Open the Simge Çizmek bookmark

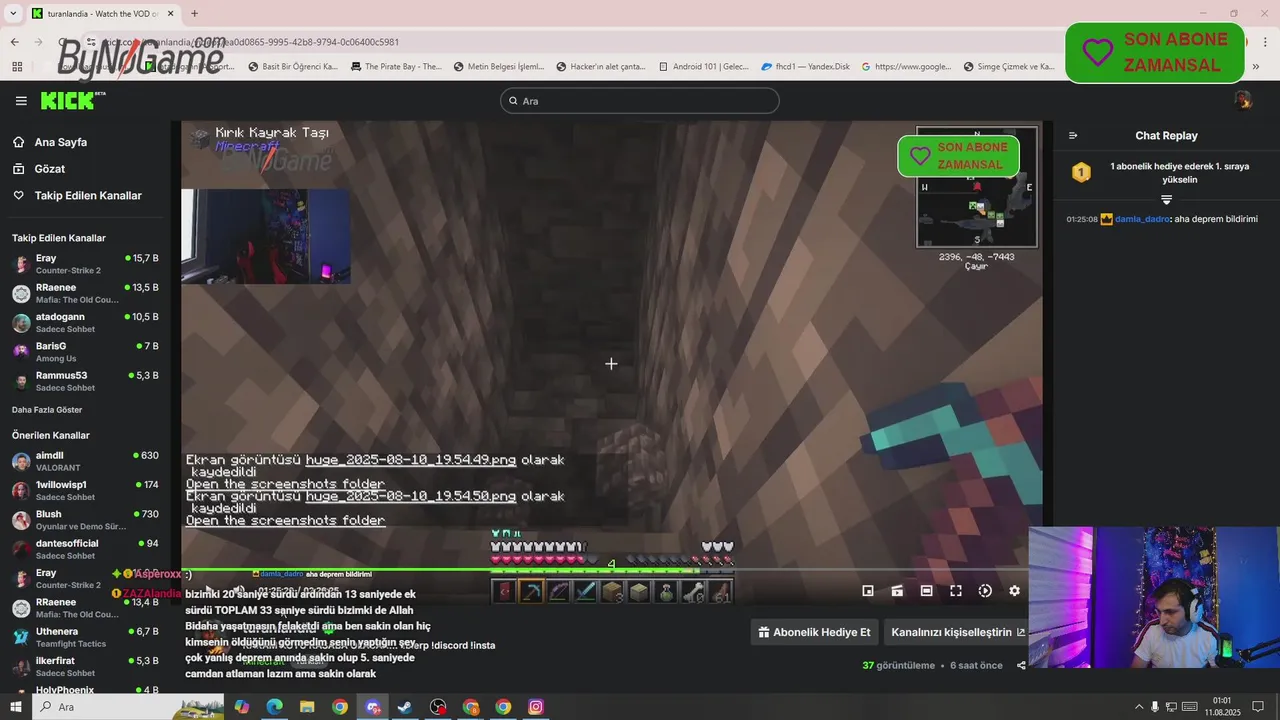tap(1009, 67)
